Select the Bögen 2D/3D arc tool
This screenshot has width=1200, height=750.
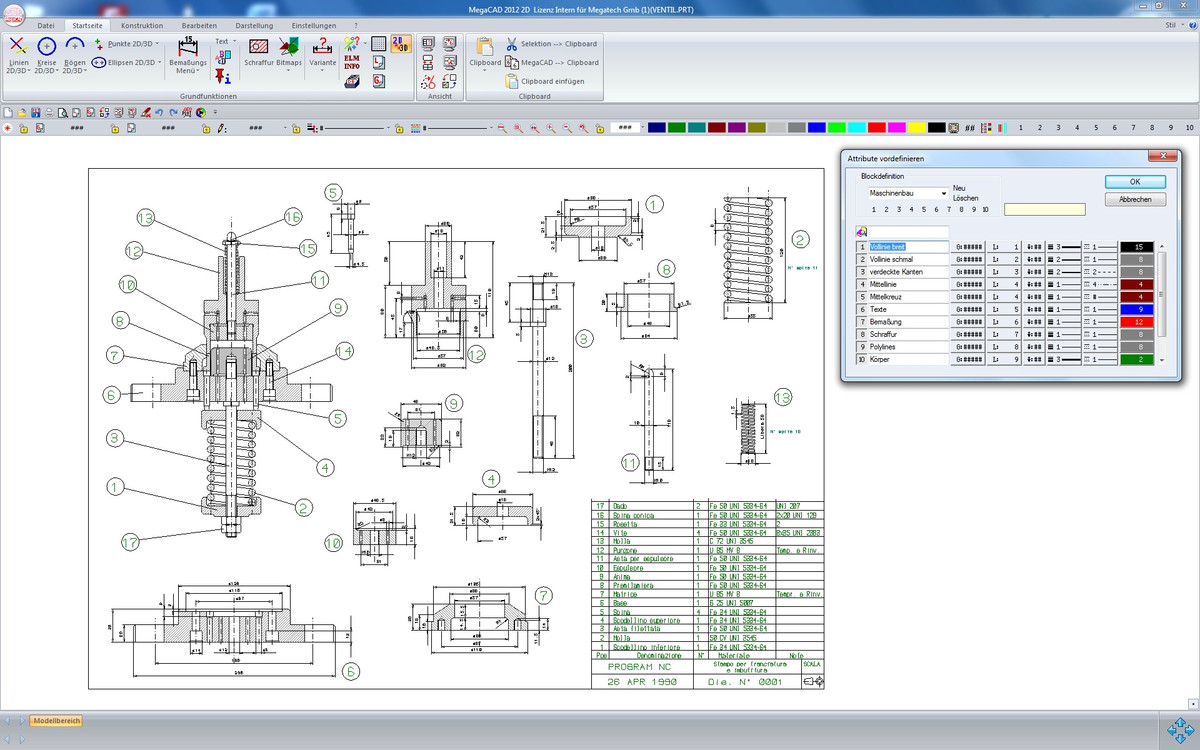(x=74, y=47)
